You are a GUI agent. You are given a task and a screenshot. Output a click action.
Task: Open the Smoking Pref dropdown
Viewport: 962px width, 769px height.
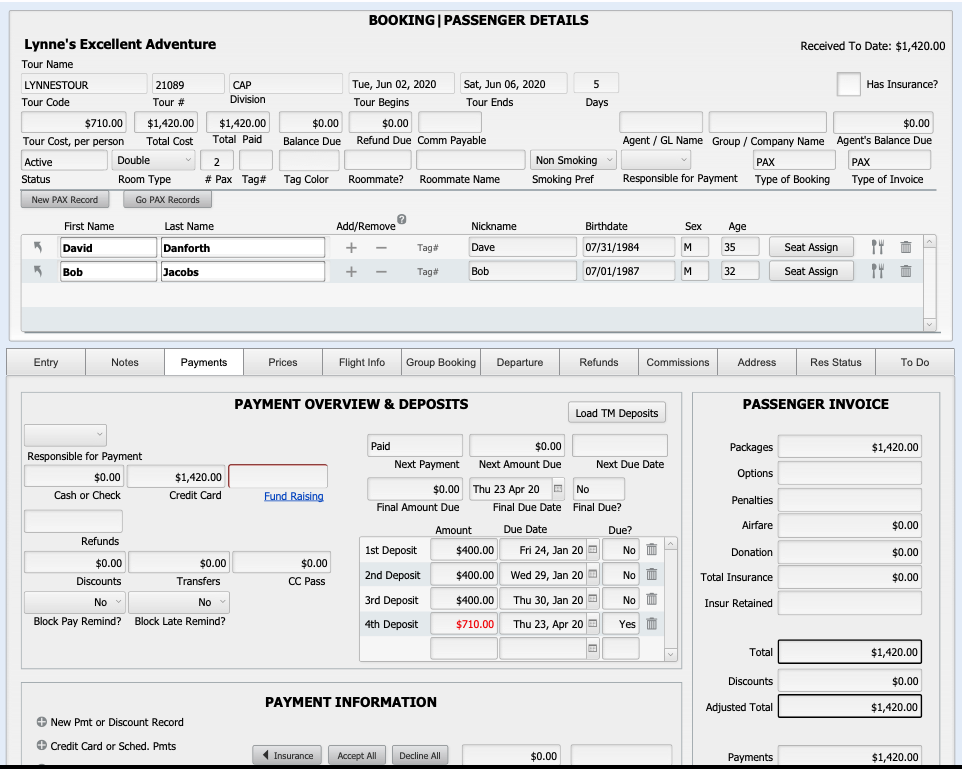(573, 160)
